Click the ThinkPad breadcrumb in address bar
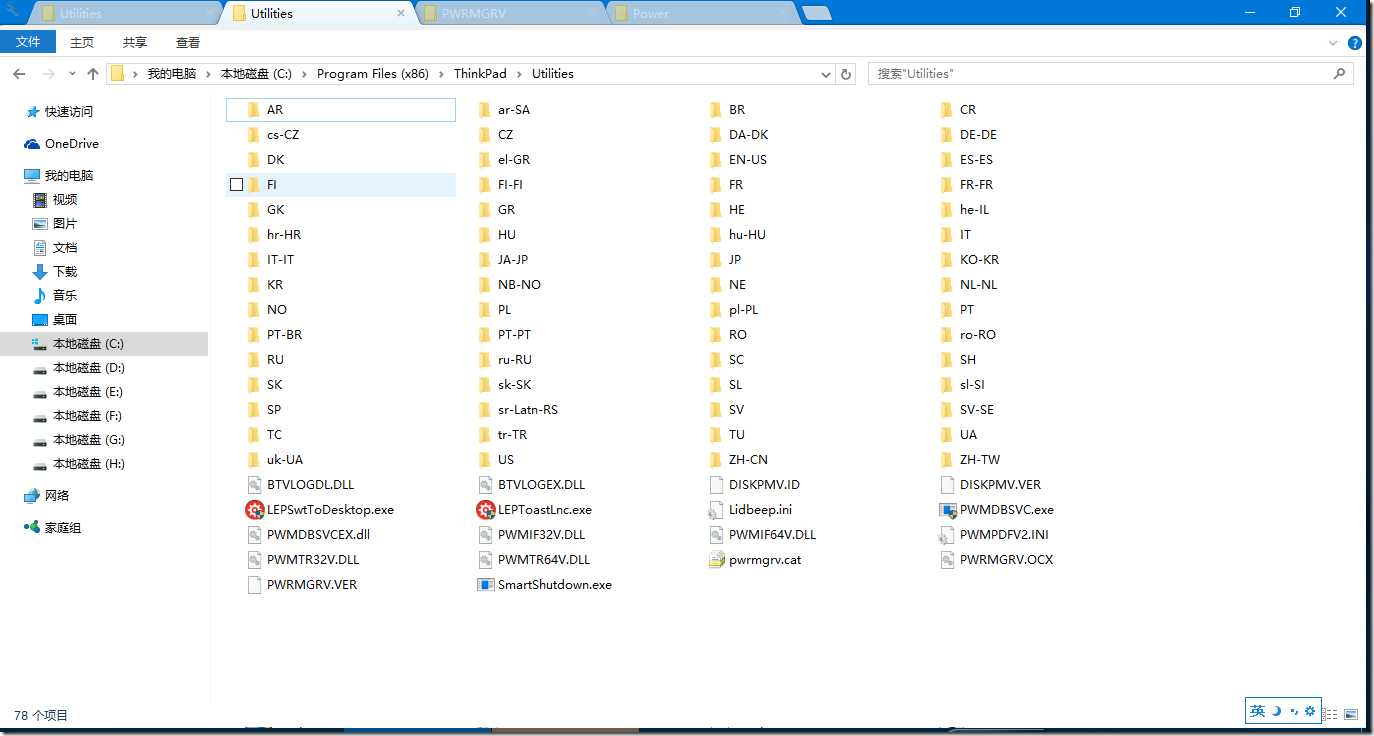This screenshot has height=736, width=1374. (480, 74)
